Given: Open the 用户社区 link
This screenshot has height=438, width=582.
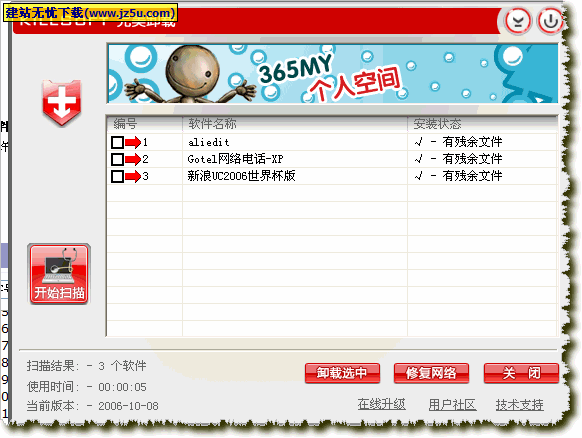Looking at the screenshot, I should point(452,404).
